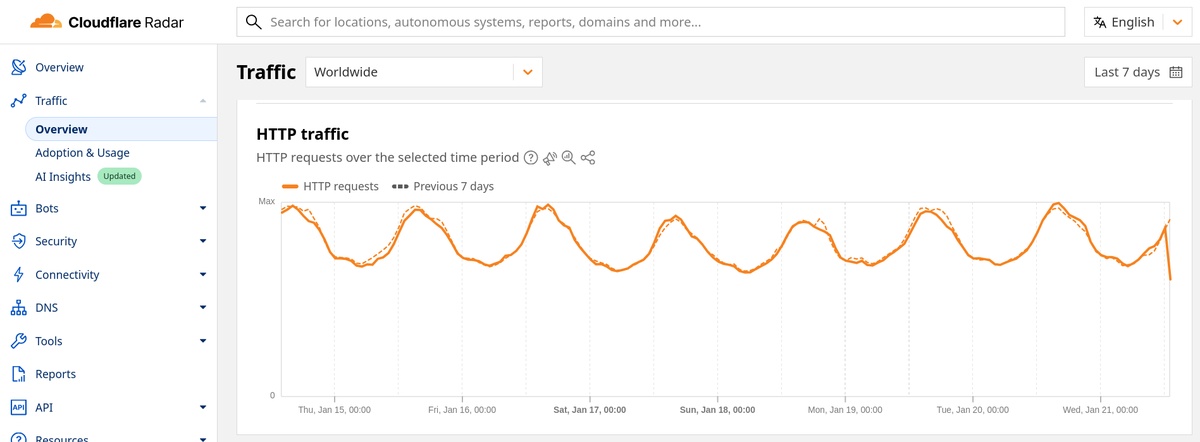
Task: Click the megaphone icon under HTTP traffic
Action: (x=550, y=158)
